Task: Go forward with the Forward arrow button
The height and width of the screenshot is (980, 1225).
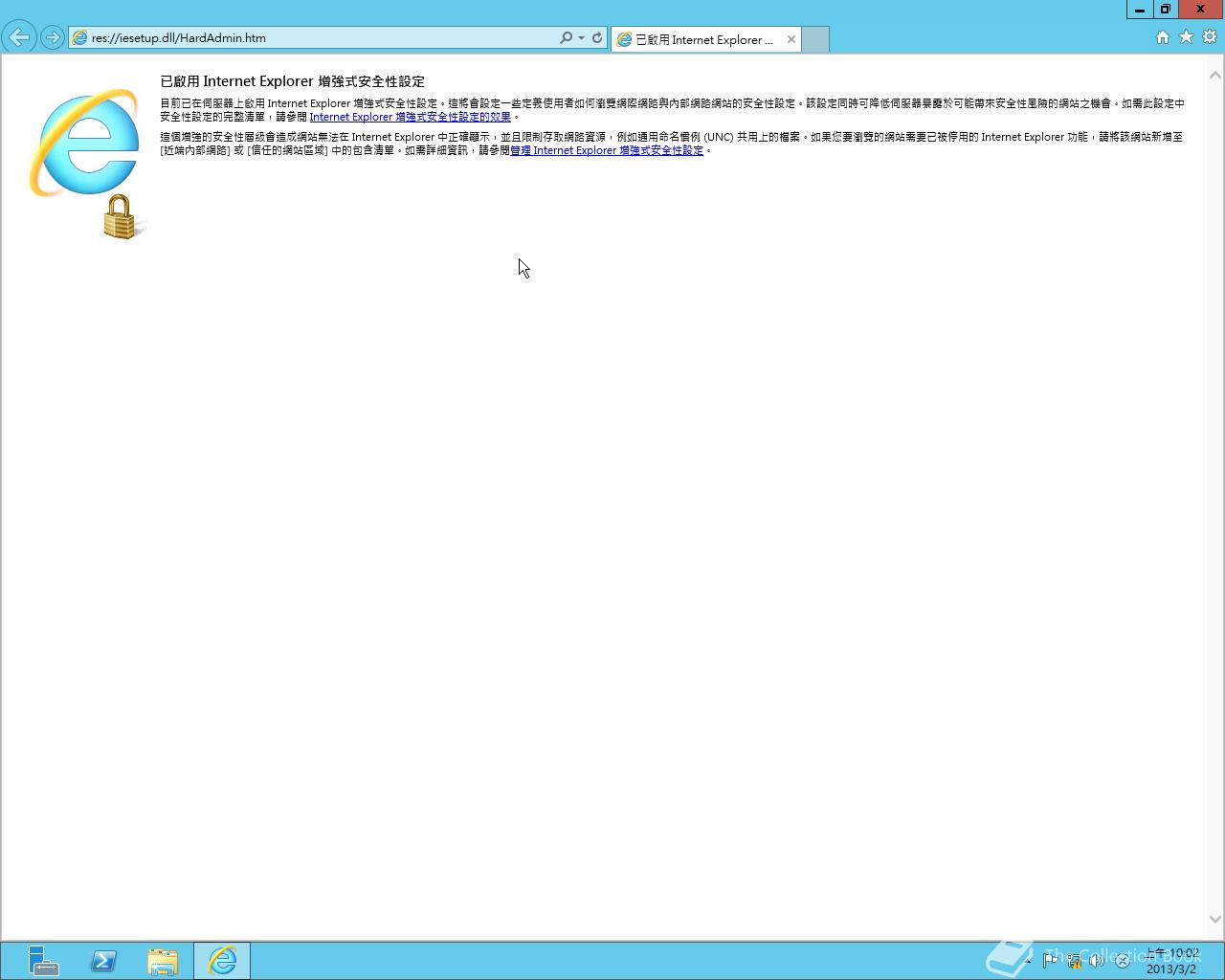Action: [53, 38]
